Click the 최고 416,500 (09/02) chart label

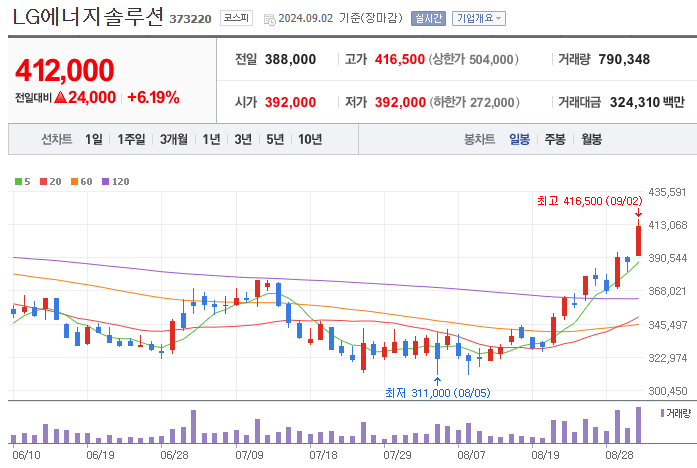point(589,201)
